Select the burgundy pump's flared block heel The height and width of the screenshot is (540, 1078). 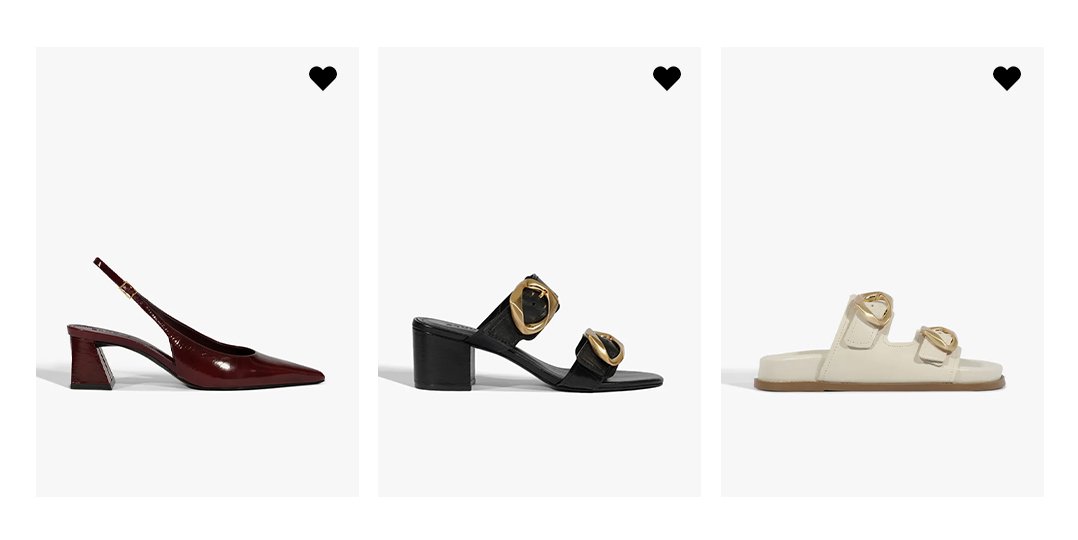pos(90,363)
